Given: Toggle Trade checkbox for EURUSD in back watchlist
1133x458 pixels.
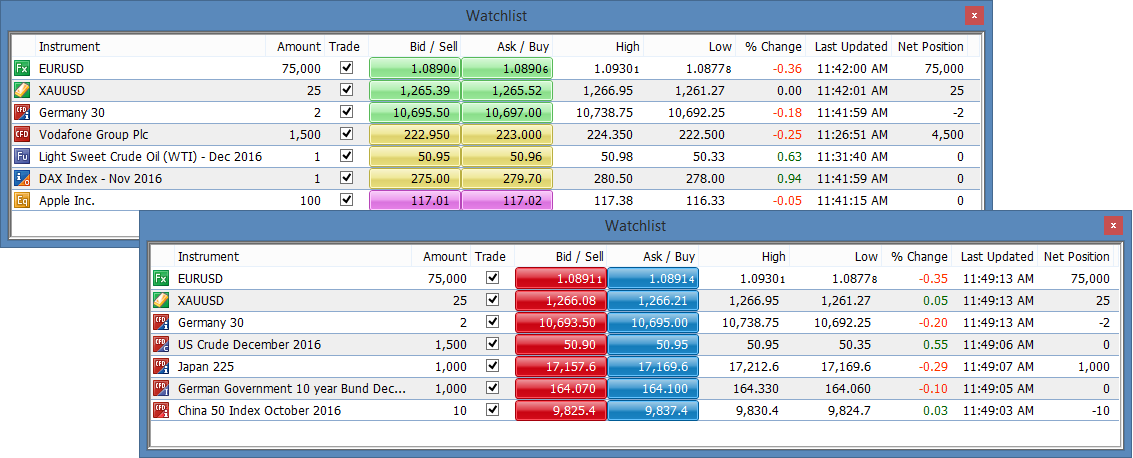Looking at the screenshot, I should click(346, 67).
